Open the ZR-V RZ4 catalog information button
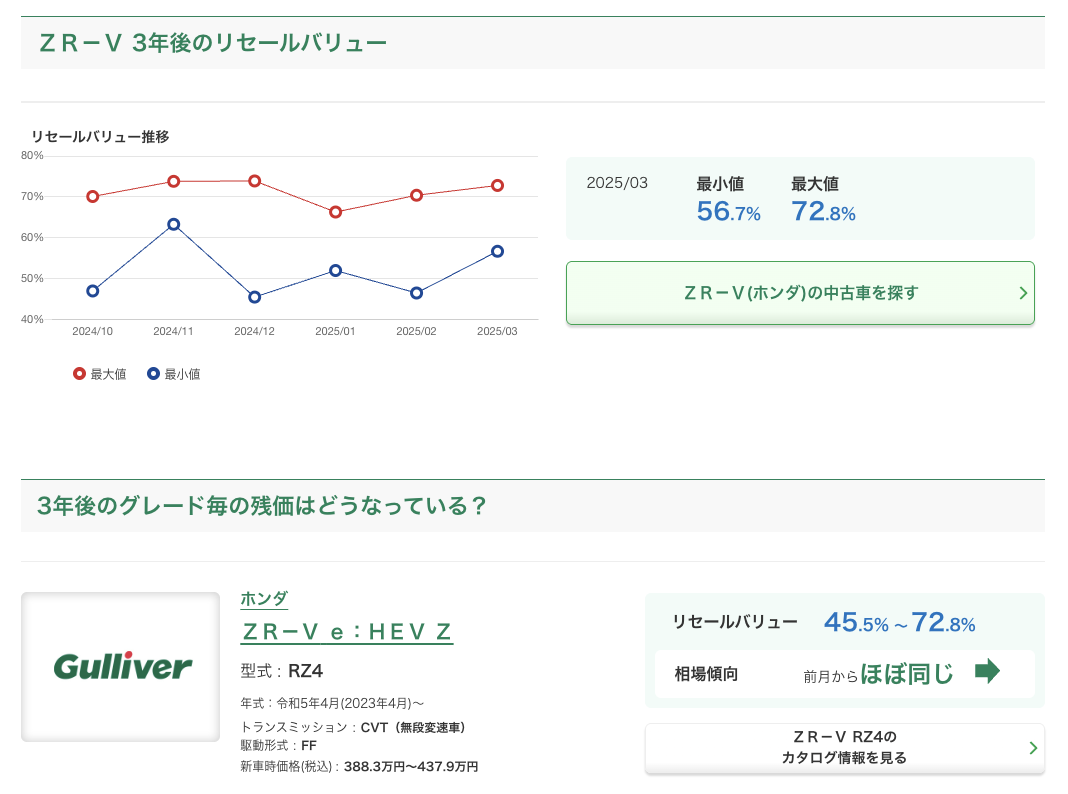 [845, 748]
